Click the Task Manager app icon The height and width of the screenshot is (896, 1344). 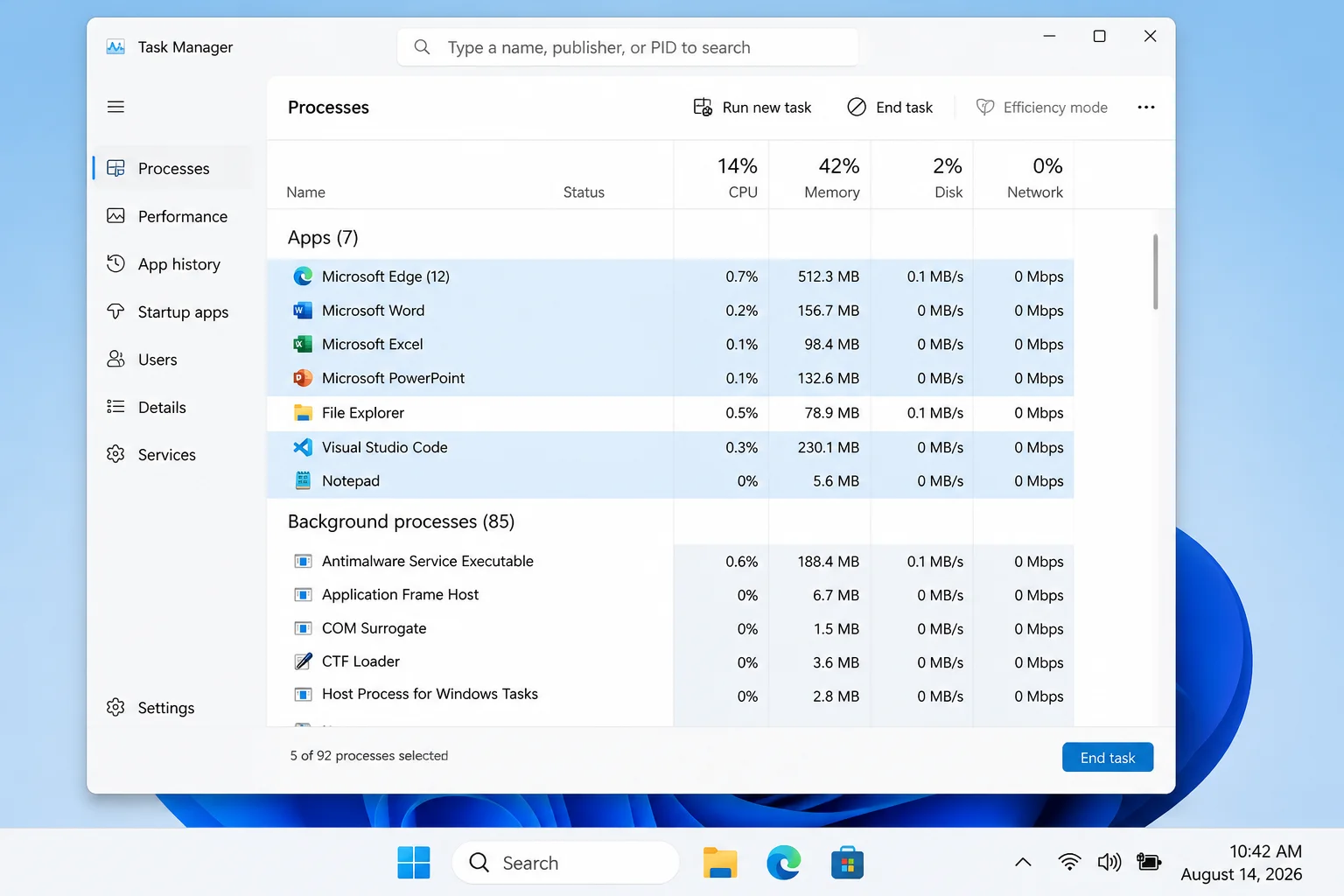point(115,47)
